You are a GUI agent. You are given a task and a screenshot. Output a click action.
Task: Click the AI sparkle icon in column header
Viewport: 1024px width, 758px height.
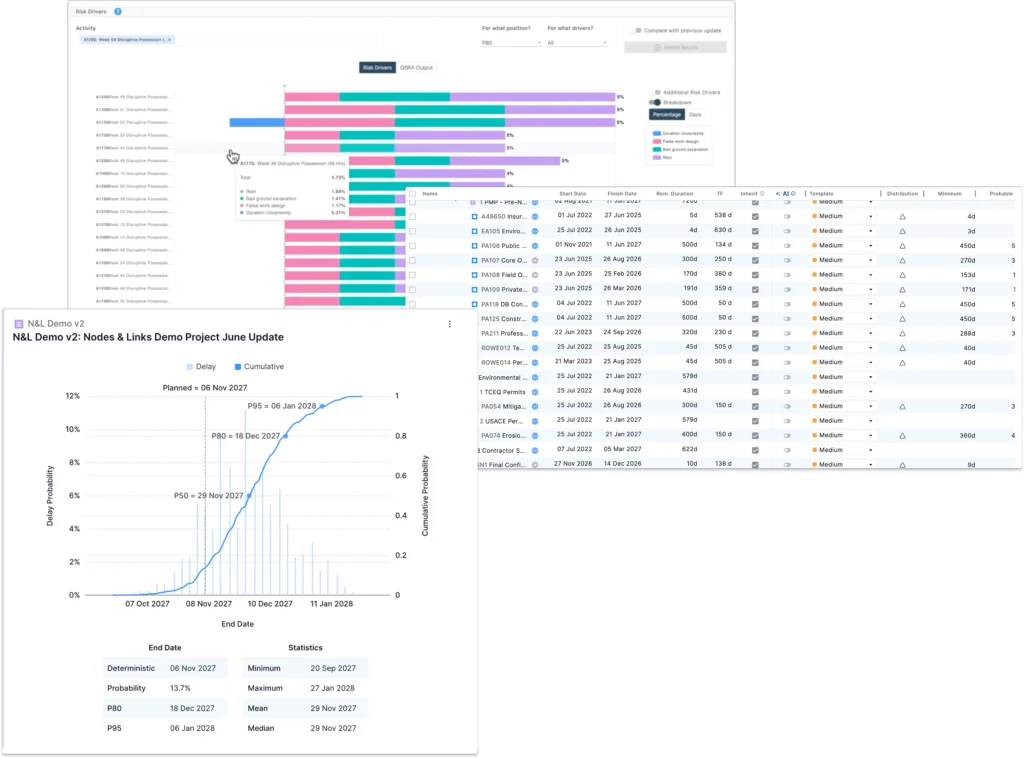pyautogui.click(x=779, y=193)
